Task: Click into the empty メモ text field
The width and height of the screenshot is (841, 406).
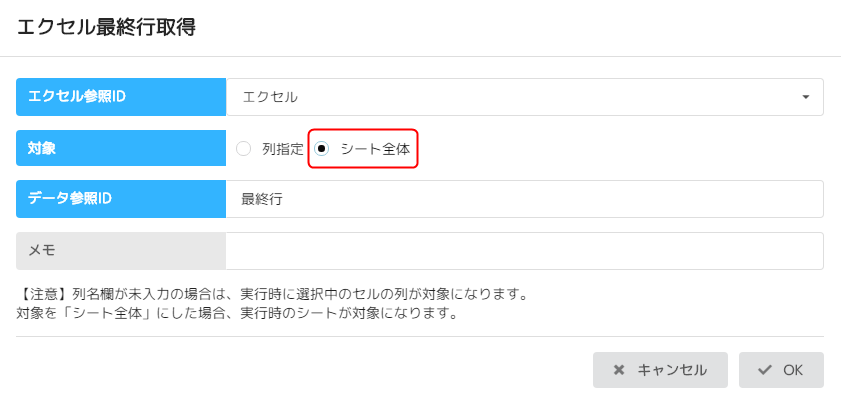Action: point(524,251)
